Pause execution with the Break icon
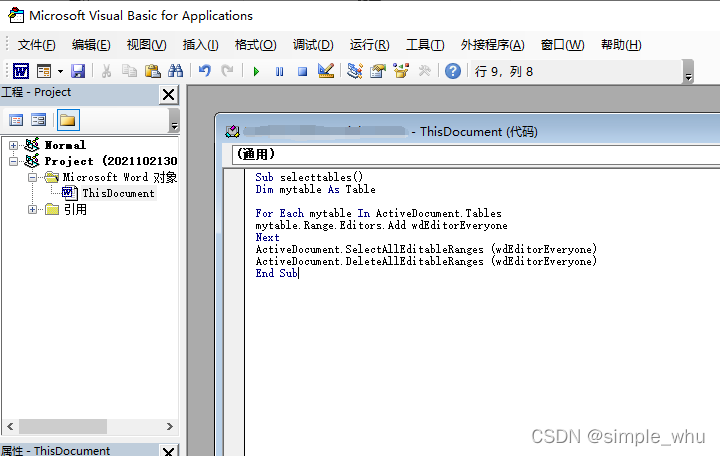This screenshot has width=720, height=456. click(279, 72)
